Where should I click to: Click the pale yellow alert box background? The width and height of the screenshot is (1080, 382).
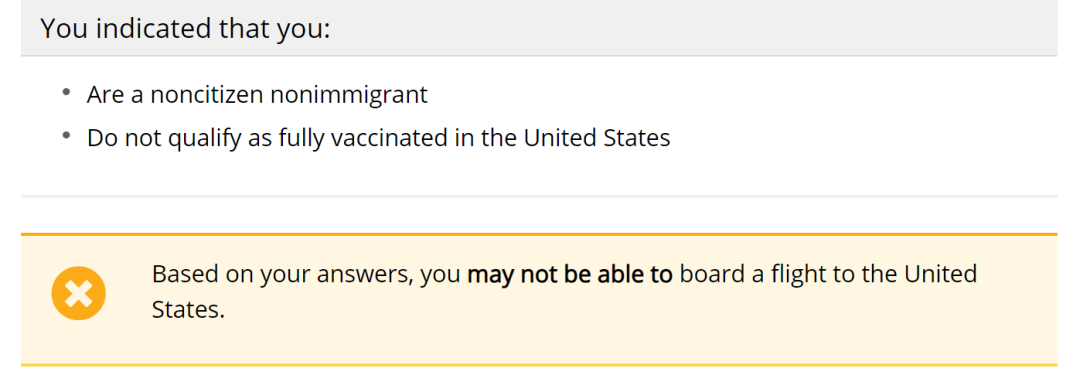pyautogui.click(x=539, y=299)
